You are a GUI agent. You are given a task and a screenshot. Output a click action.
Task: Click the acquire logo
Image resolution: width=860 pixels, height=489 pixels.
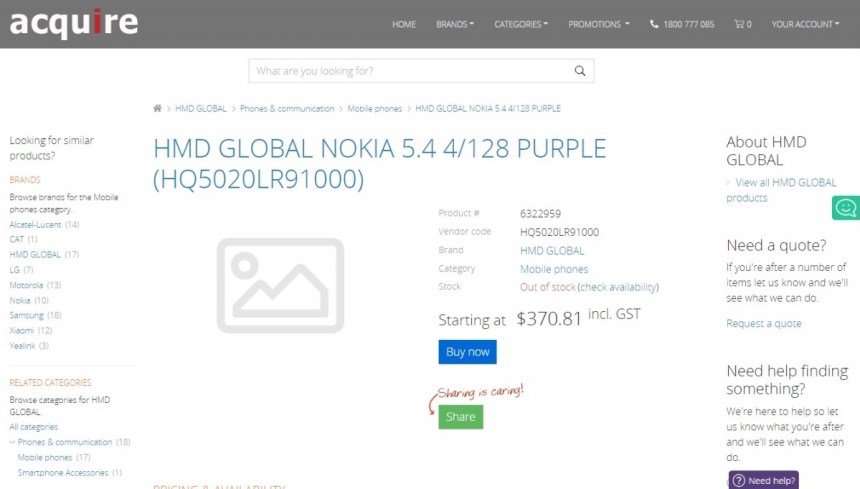click(x=73, y=23)
